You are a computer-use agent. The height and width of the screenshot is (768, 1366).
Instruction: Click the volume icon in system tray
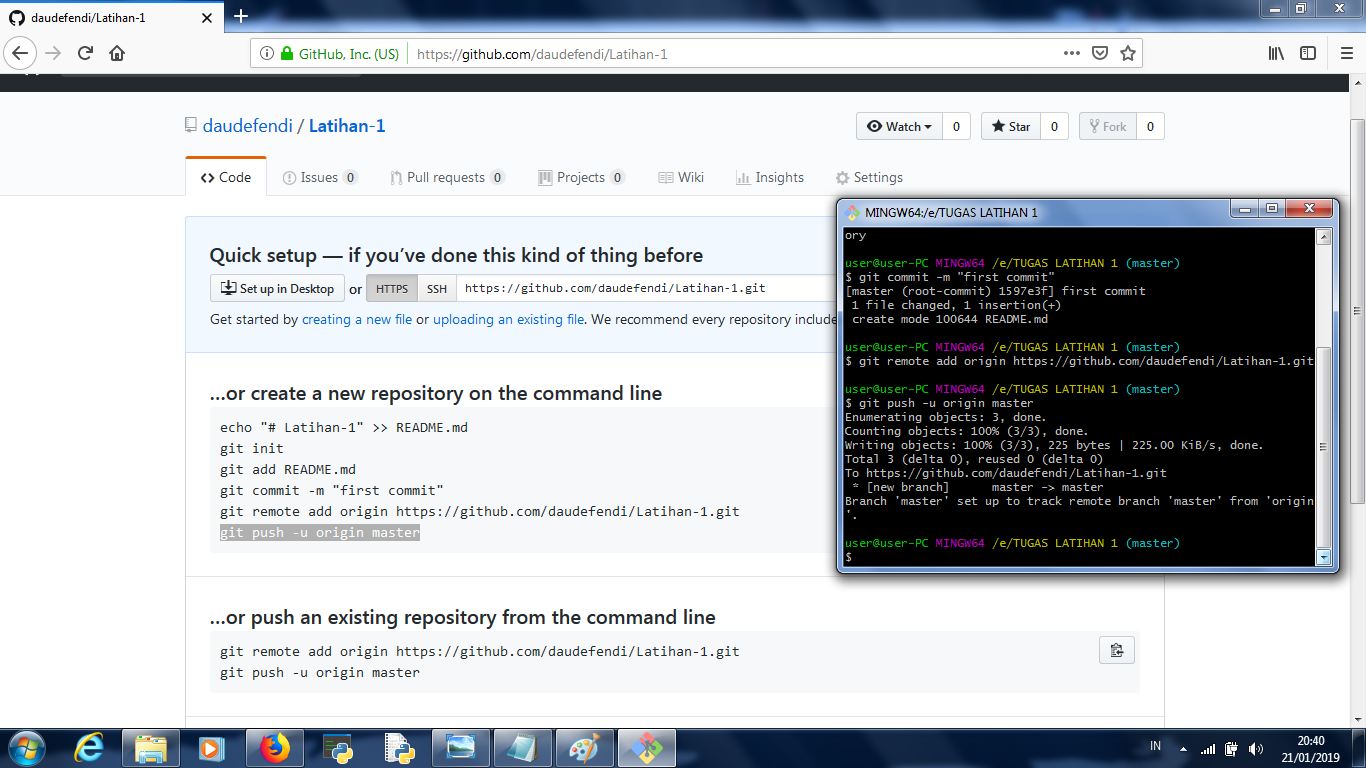coord(1256,748)
